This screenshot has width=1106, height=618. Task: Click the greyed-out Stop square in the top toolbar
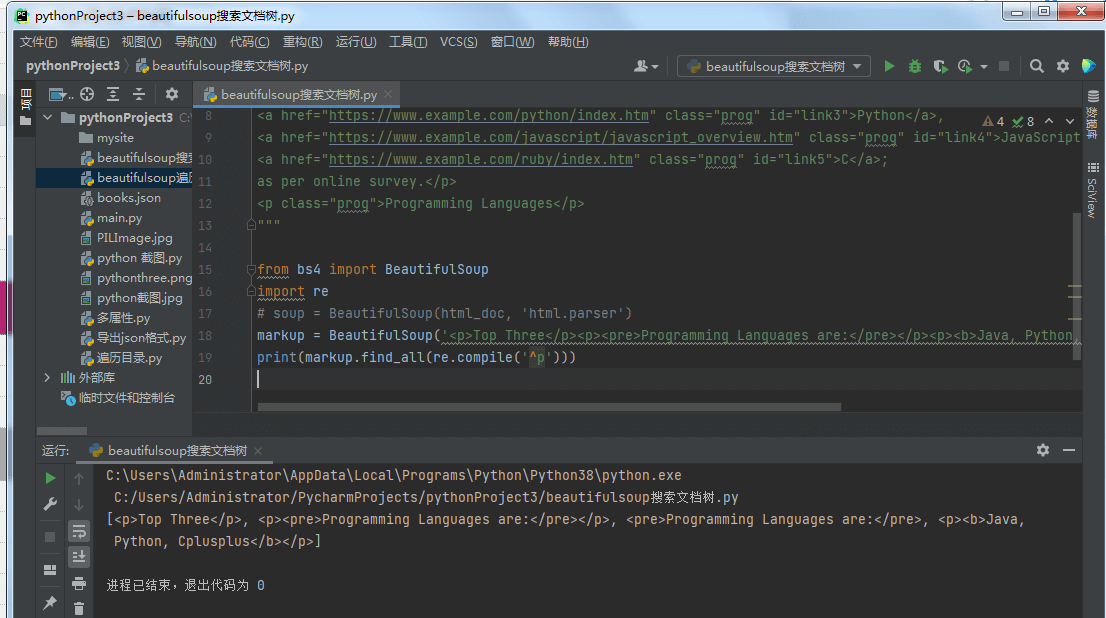1004,66
